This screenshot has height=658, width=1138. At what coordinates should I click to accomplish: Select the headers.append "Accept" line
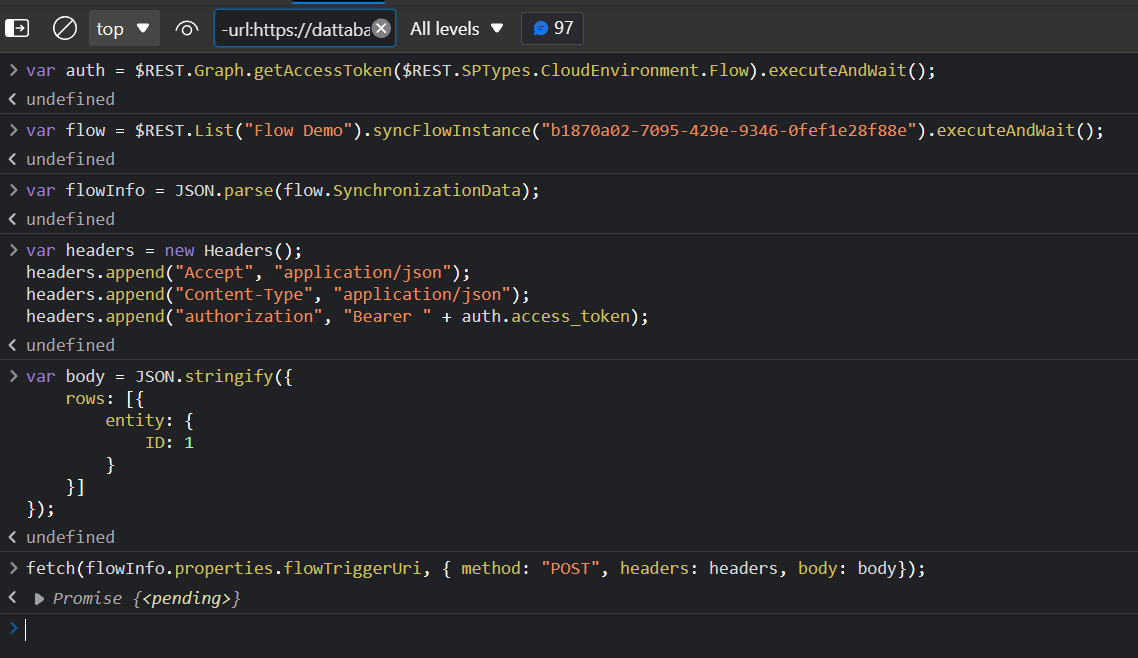pyautogui.click(x=248, y=272)
